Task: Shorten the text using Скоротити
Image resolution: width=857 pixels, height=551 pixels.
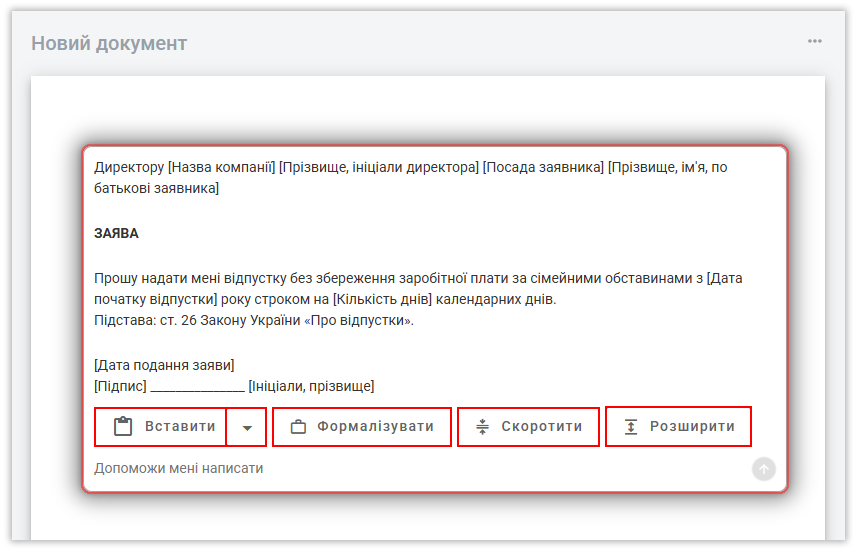Action: [x=528, y=427]
